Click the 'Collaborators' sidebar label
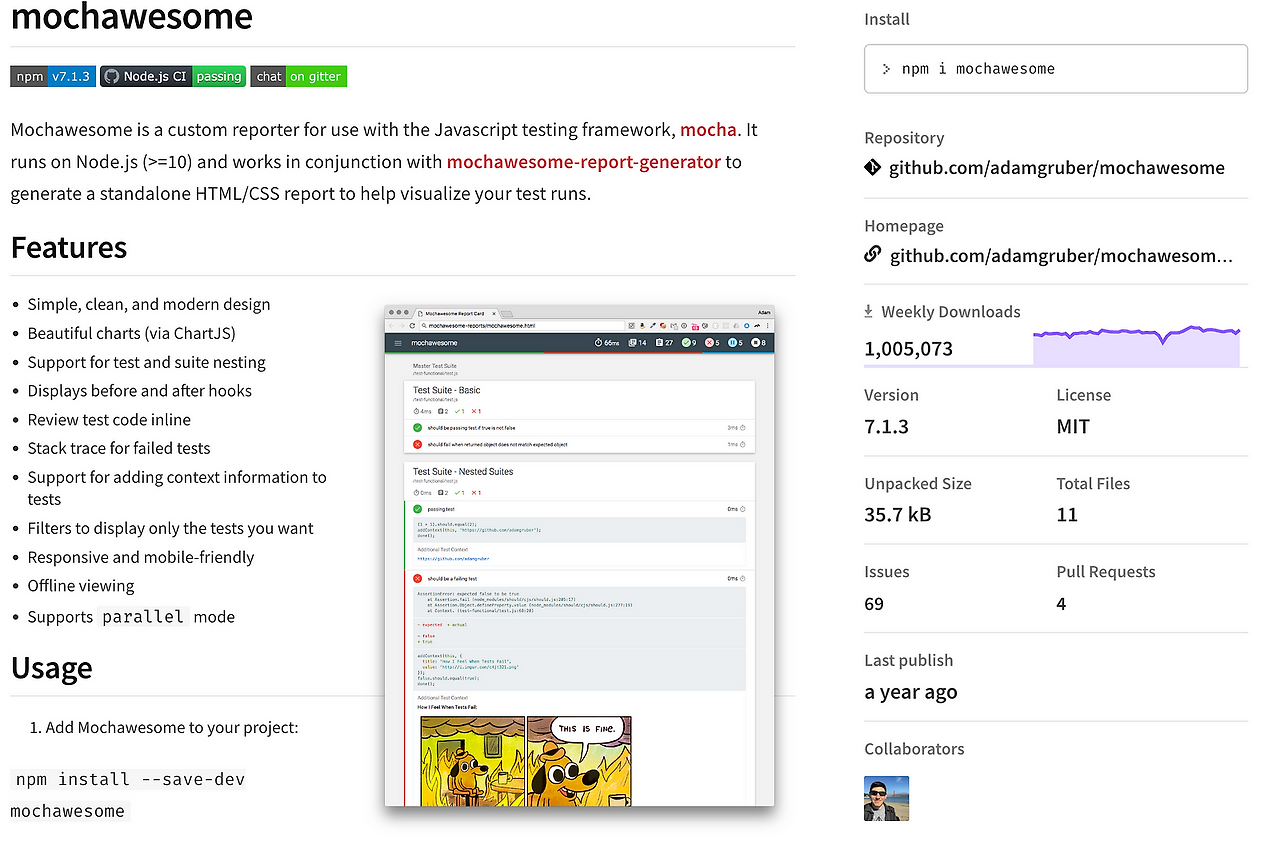The image size is (1280, 841). 914,749
